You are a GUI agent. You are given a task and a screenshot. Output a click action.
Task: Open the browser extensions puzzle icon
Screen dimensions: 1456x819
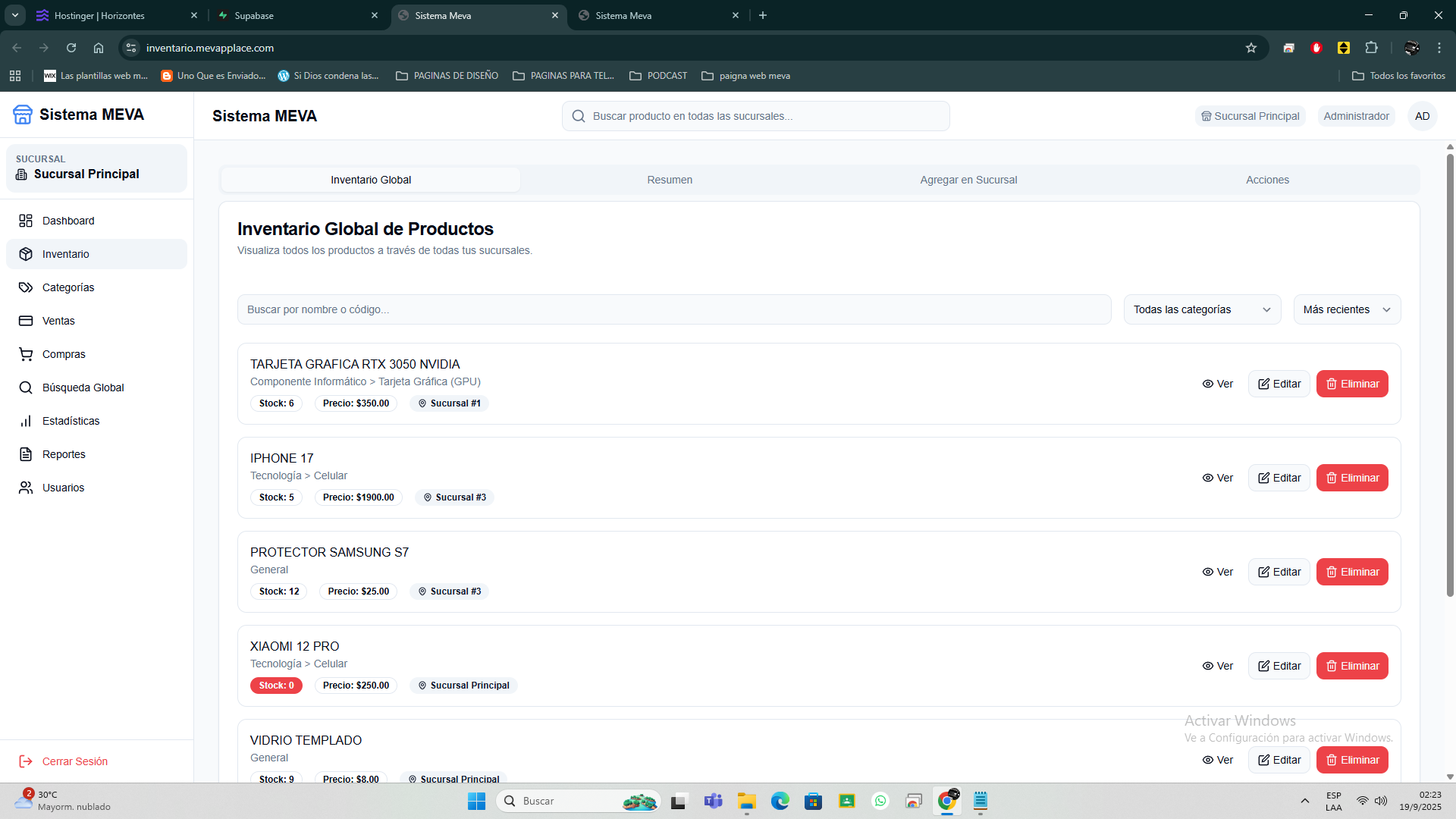[1371, 48]
